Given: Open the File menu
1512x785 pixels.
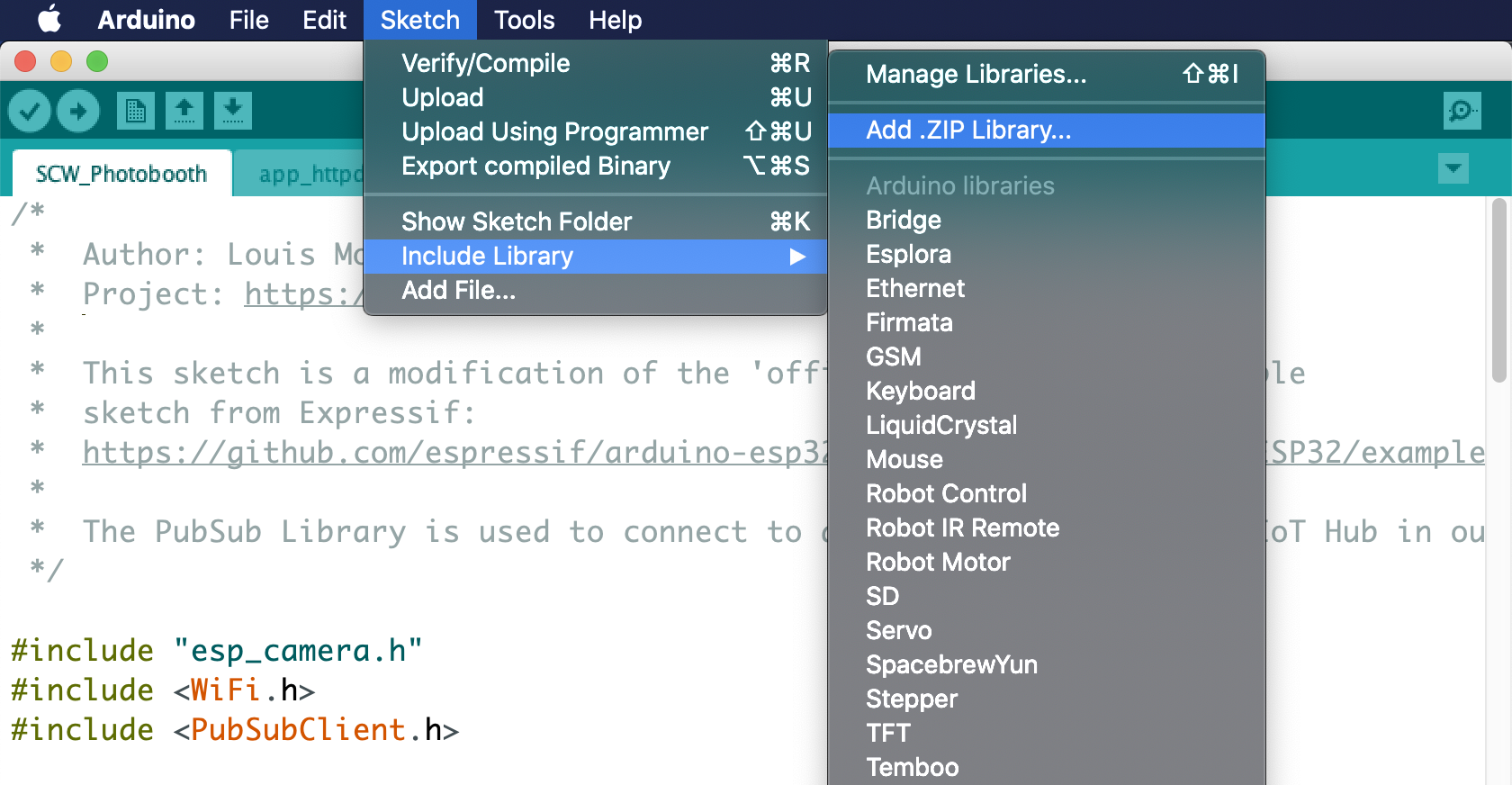Looking at the screenshot, I should click(x=248, y=20).
